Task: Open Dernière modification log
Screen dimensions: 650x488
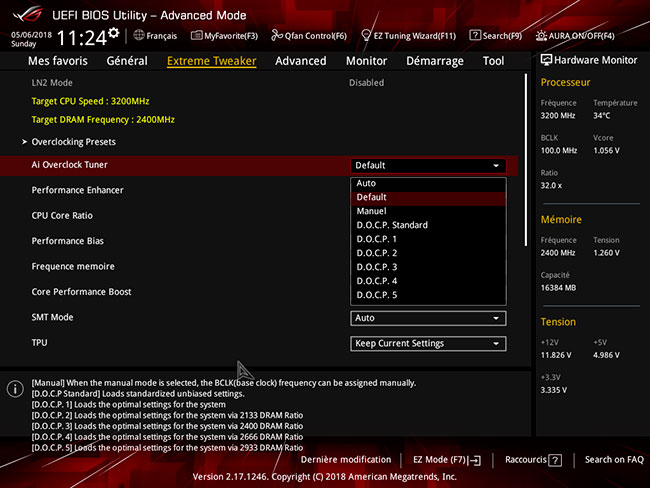Action: [x=346, y=460]
